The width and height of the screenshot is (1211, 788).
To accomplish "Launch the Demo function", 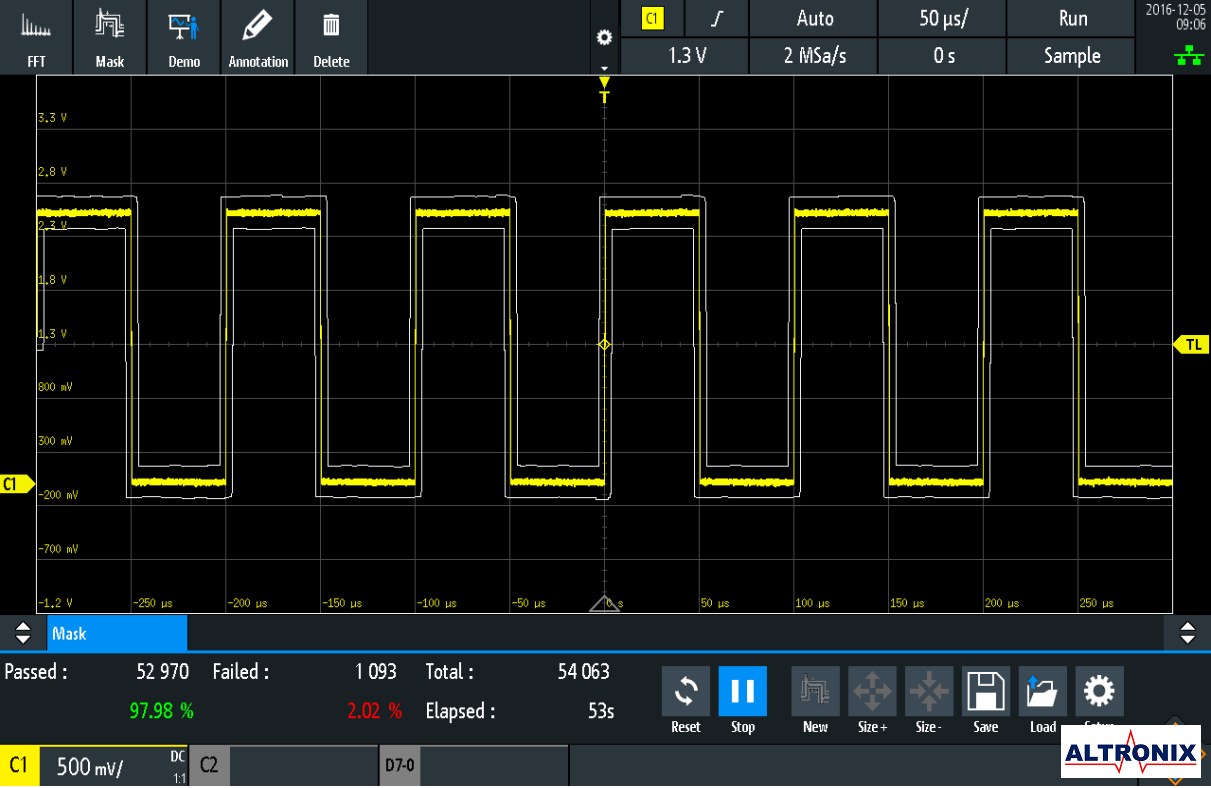I will (x=184, y=37).
